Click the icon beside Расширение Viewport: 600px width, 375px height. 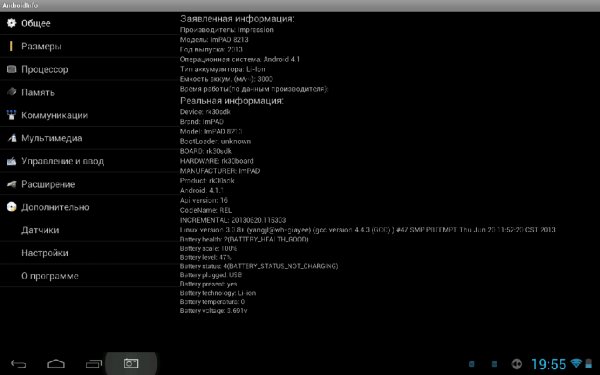click(11, 184)
